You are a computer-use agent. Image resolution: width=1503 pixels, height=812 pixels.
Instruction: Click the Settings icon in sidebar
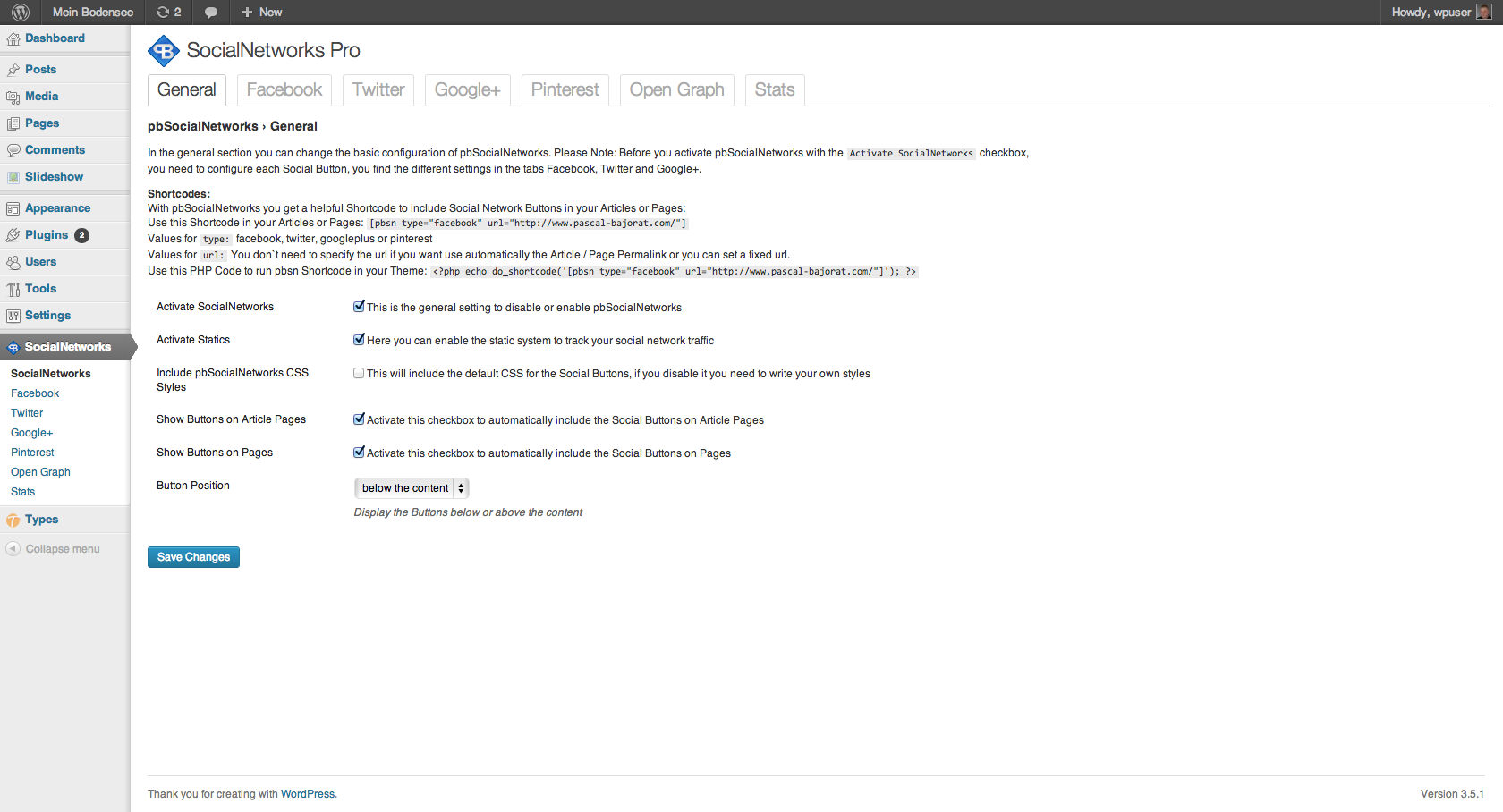pos(13,316)
